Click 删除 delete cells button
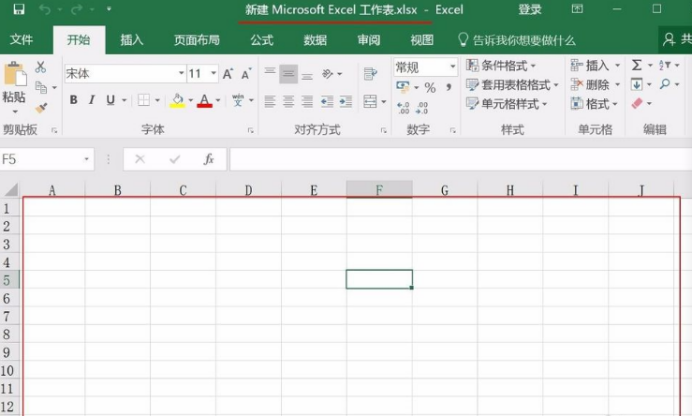Viewport: 692px width, 416px height. [x=590, y=84]
